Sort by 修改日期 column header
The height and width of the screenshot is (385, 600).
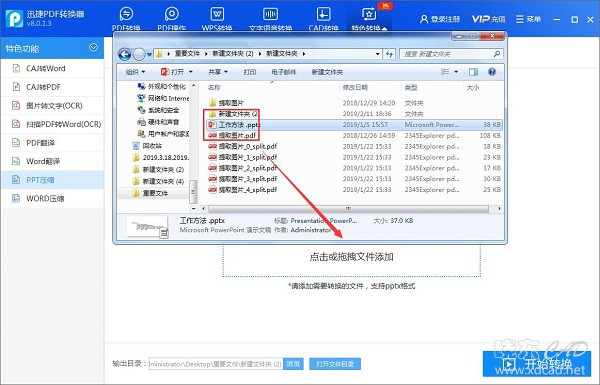pos(355,88)
